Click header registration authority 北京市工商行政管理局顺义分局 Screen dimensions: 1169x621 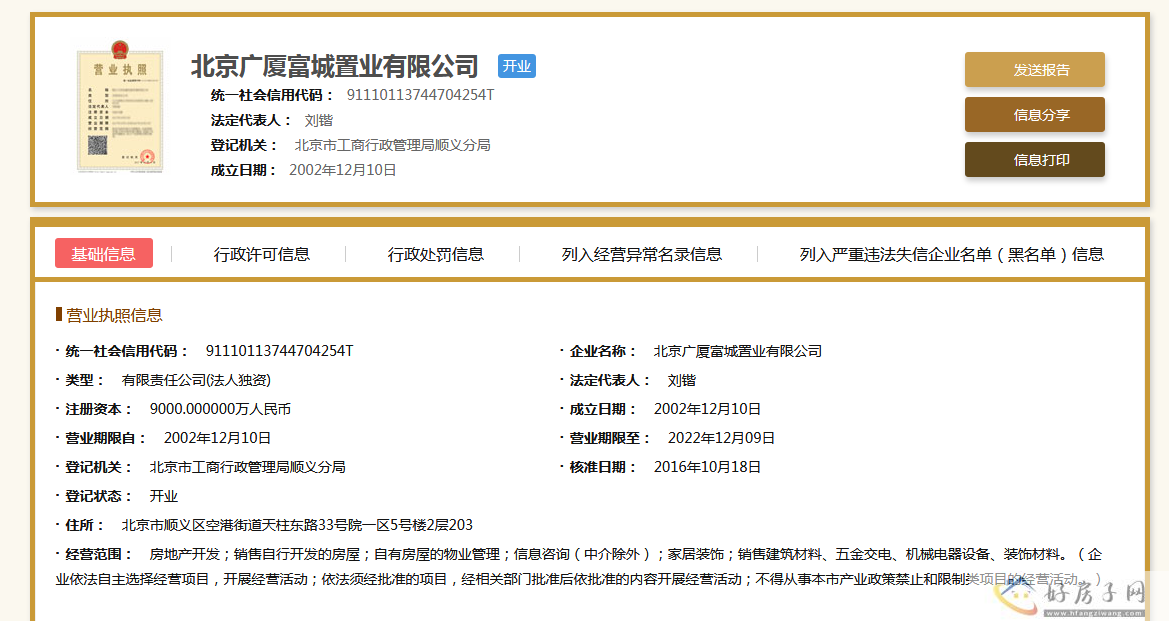[x=392, y=145]
